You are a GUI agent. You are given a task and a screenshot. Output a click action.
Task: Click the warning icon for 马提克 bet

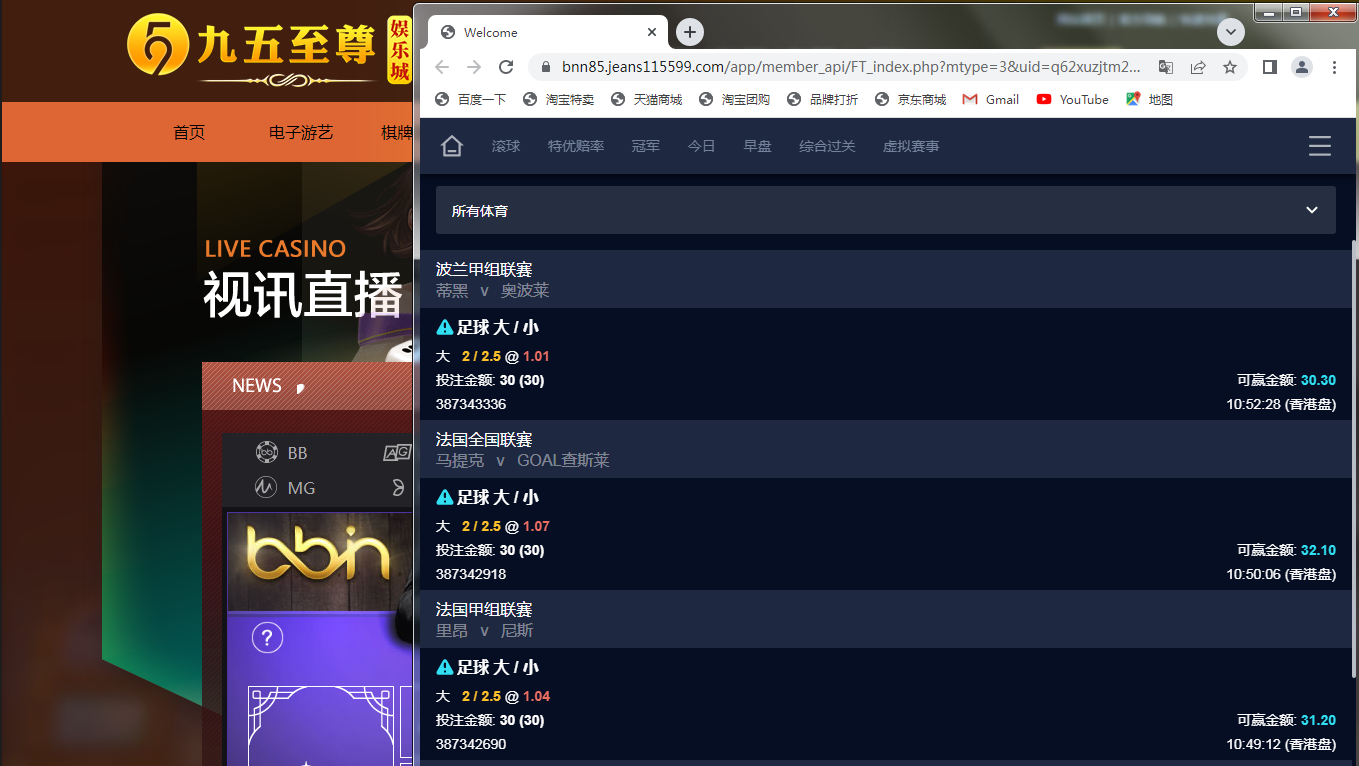point(445,497)
